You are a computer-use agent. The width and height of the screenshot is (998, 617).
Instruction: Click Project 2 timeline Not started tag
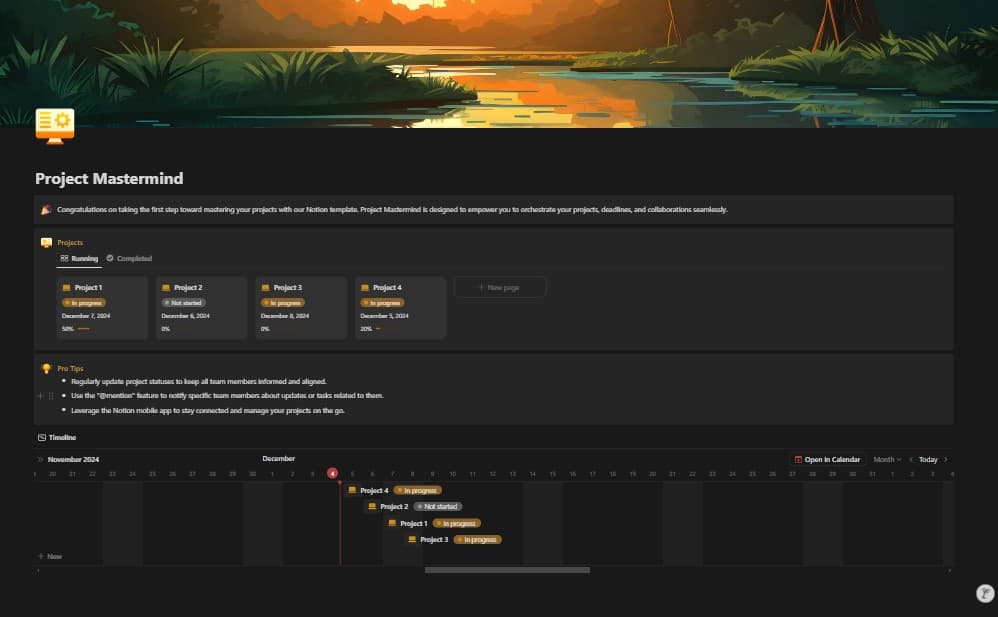click(x=438, y=506)
